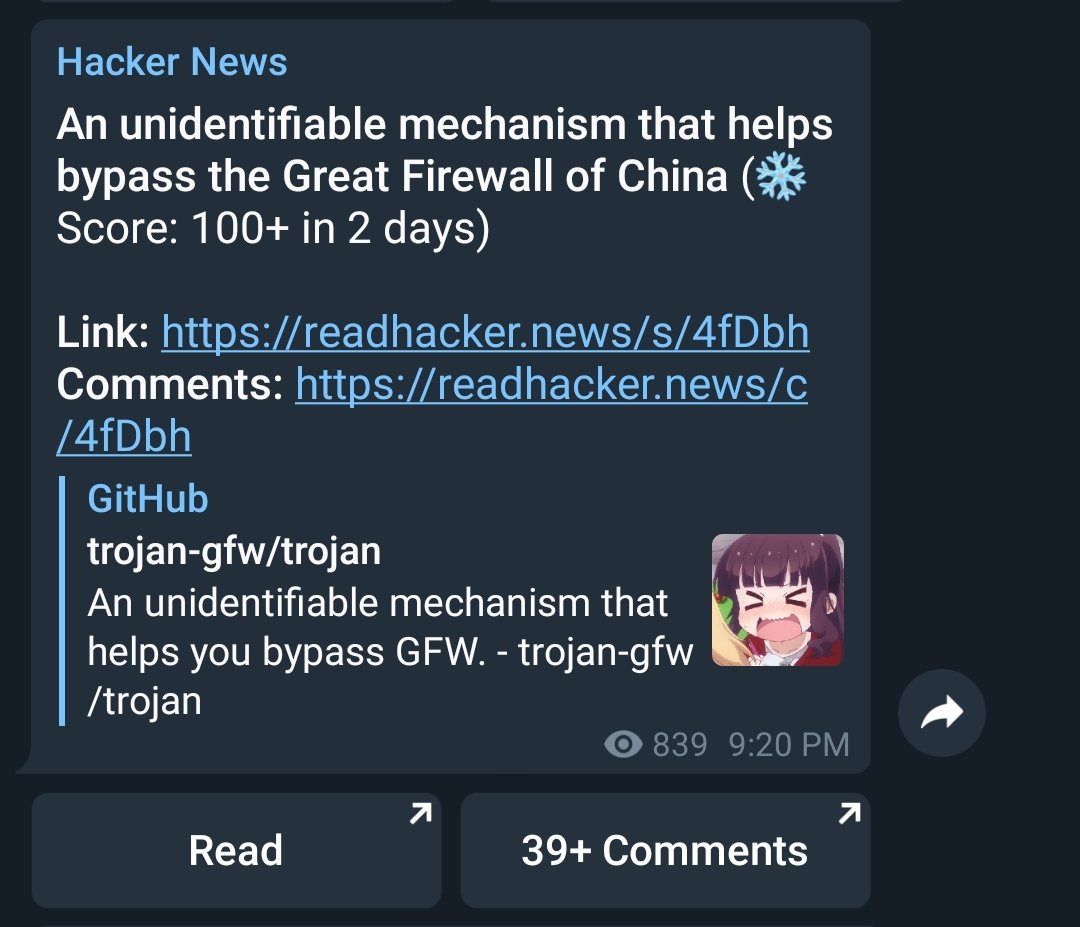Click the 9:20 PM message timestamp
The height and width of the screenshot is (927, 1080).
click(x=789, y=745)
